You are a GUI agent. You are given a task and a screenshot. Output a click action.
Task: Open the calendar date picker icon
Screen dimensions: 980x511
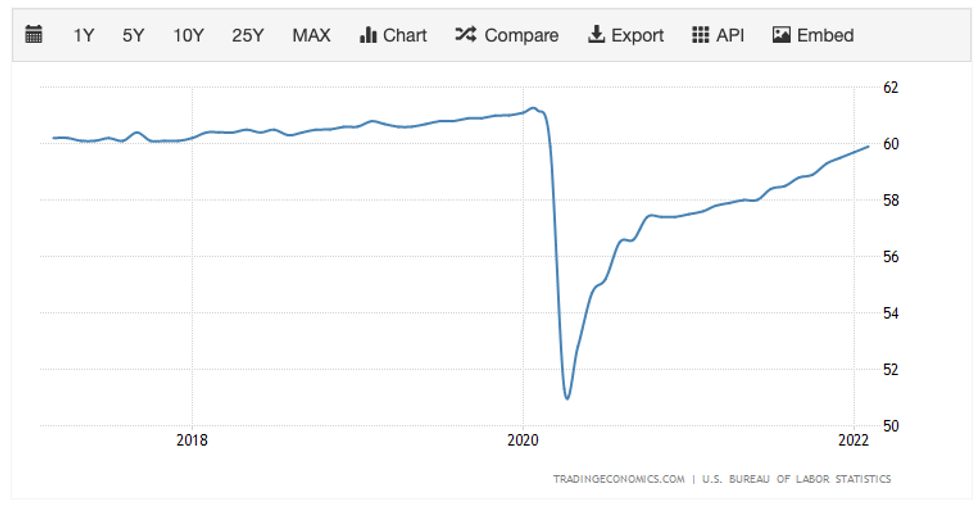[x=34, y=35]
